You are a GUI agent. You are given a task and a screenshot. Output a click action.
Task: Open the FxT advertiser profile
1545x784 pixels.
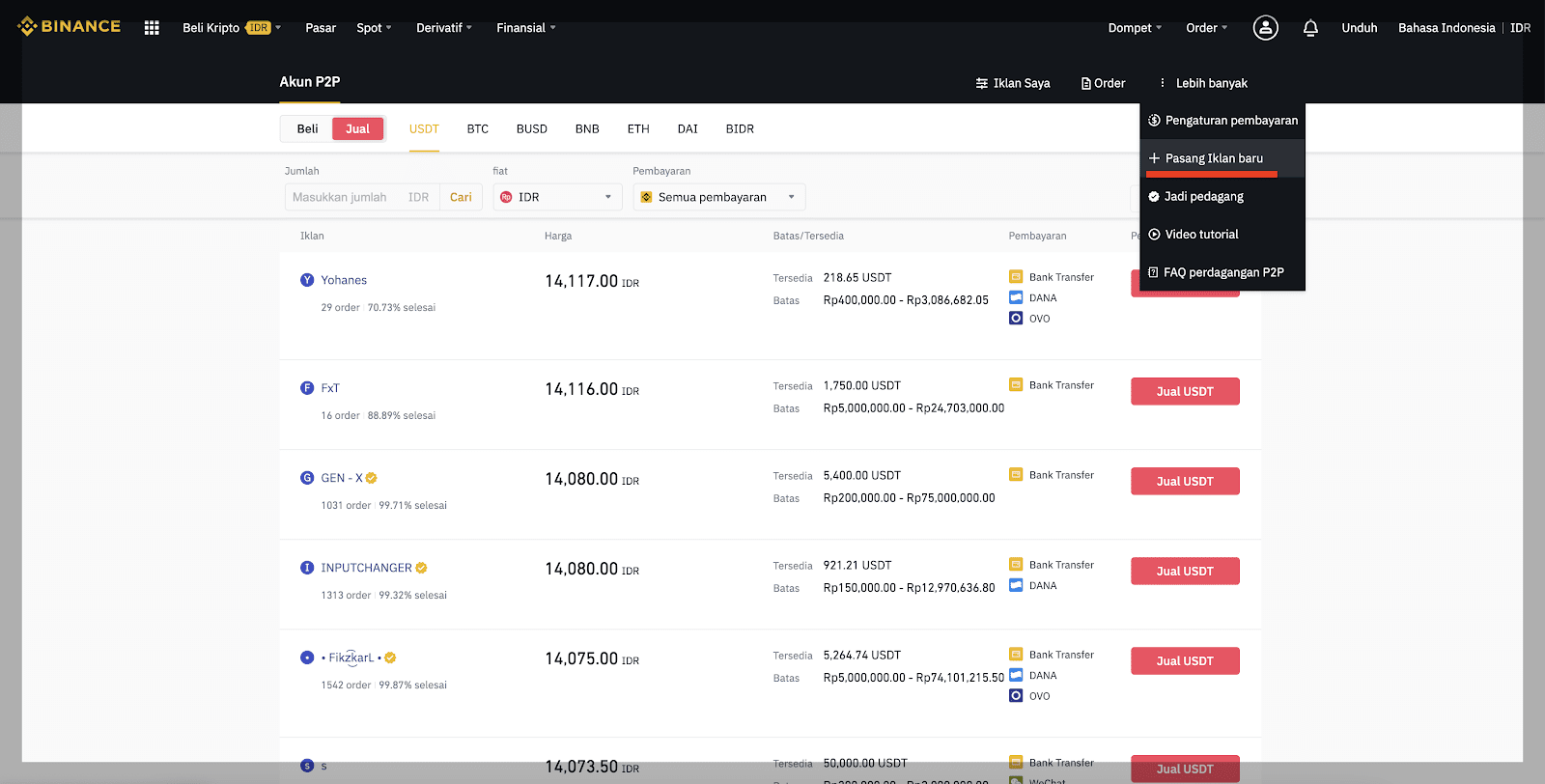[x=330, y=388]
